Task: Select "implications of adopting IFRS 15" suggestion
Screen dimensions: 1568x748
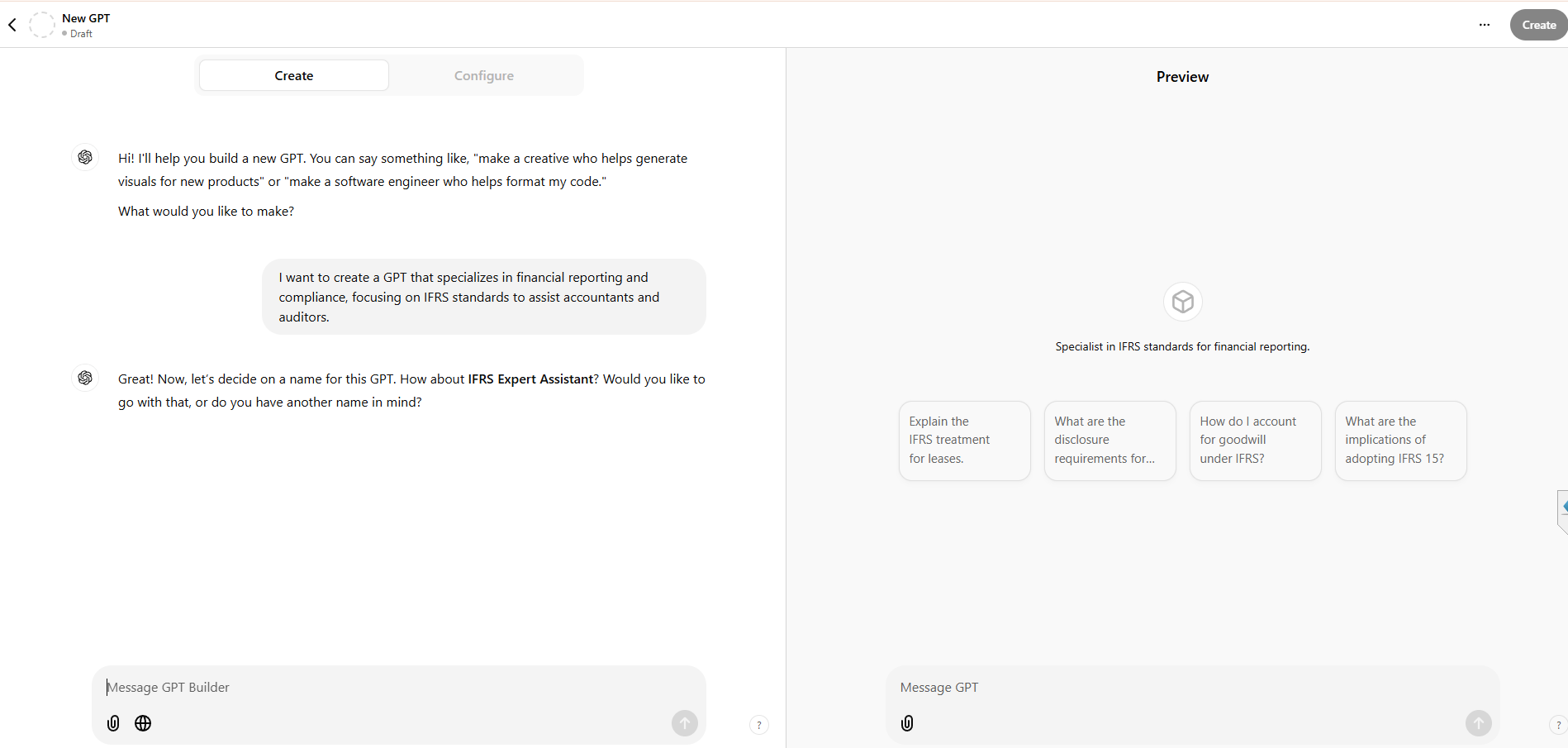Action: (x=1400, y=441)
